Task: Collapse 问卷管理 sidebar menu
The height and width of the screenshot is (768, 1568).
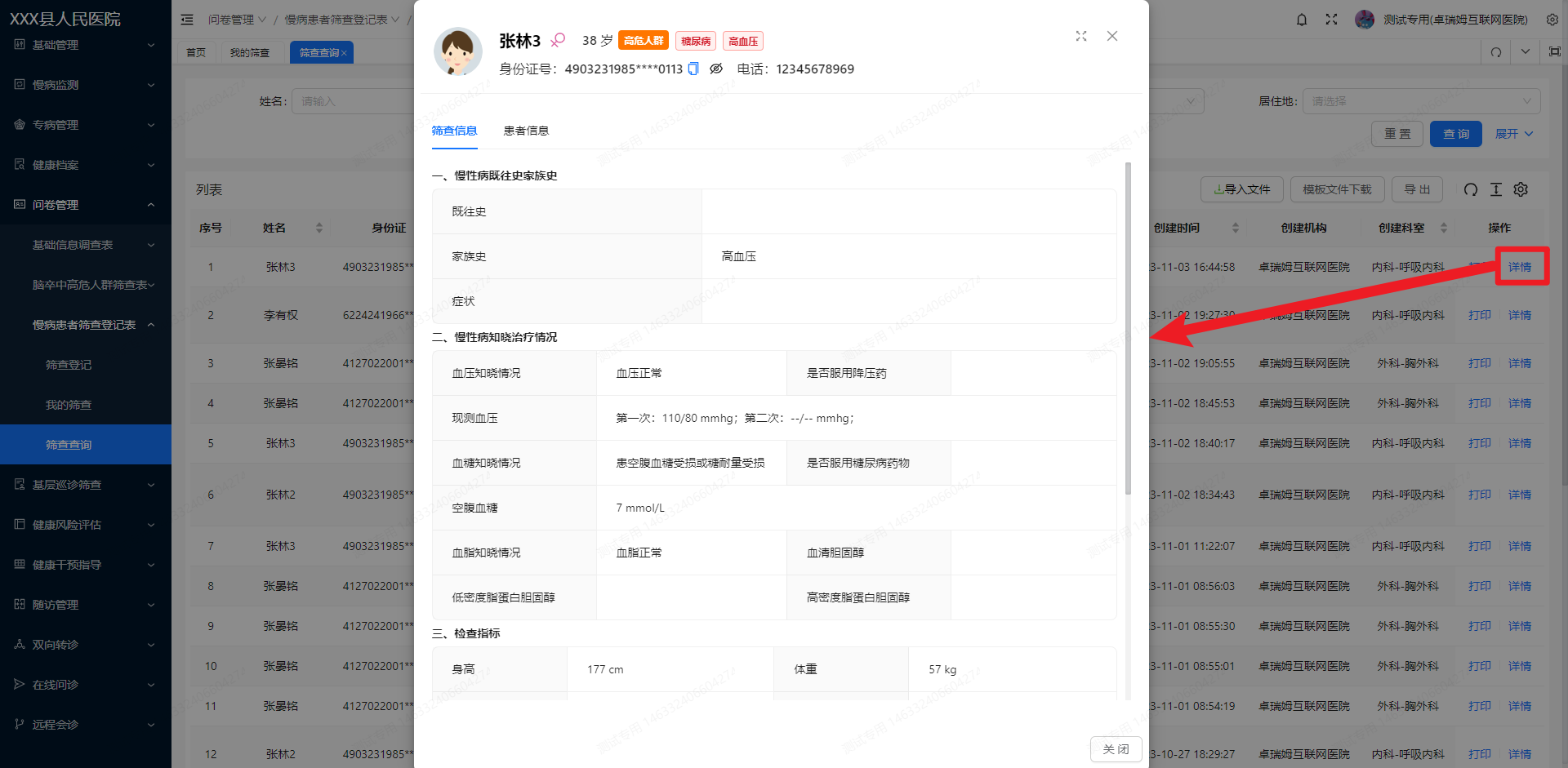Action: [86, 205]
